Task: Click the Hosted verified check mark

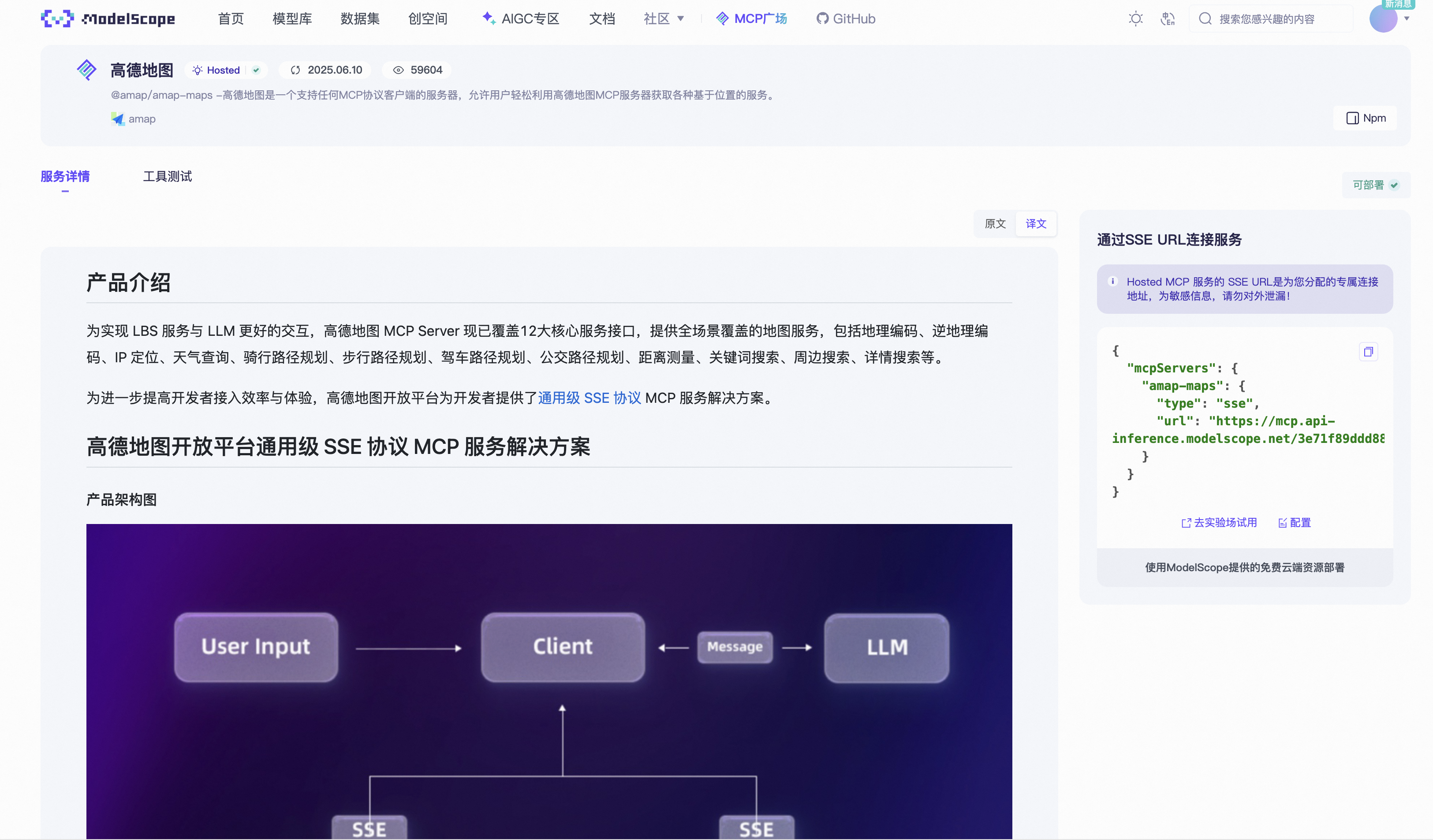Action: pyautogui.click(x=257, y=70)
